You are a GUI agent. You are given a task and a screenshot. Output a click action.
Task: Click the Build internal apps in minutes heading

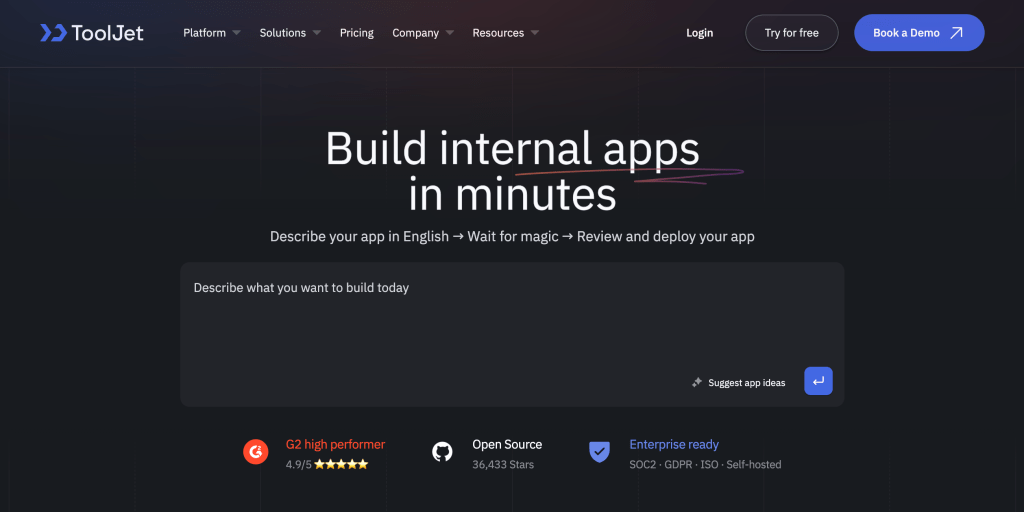click(x=513, y=171)
